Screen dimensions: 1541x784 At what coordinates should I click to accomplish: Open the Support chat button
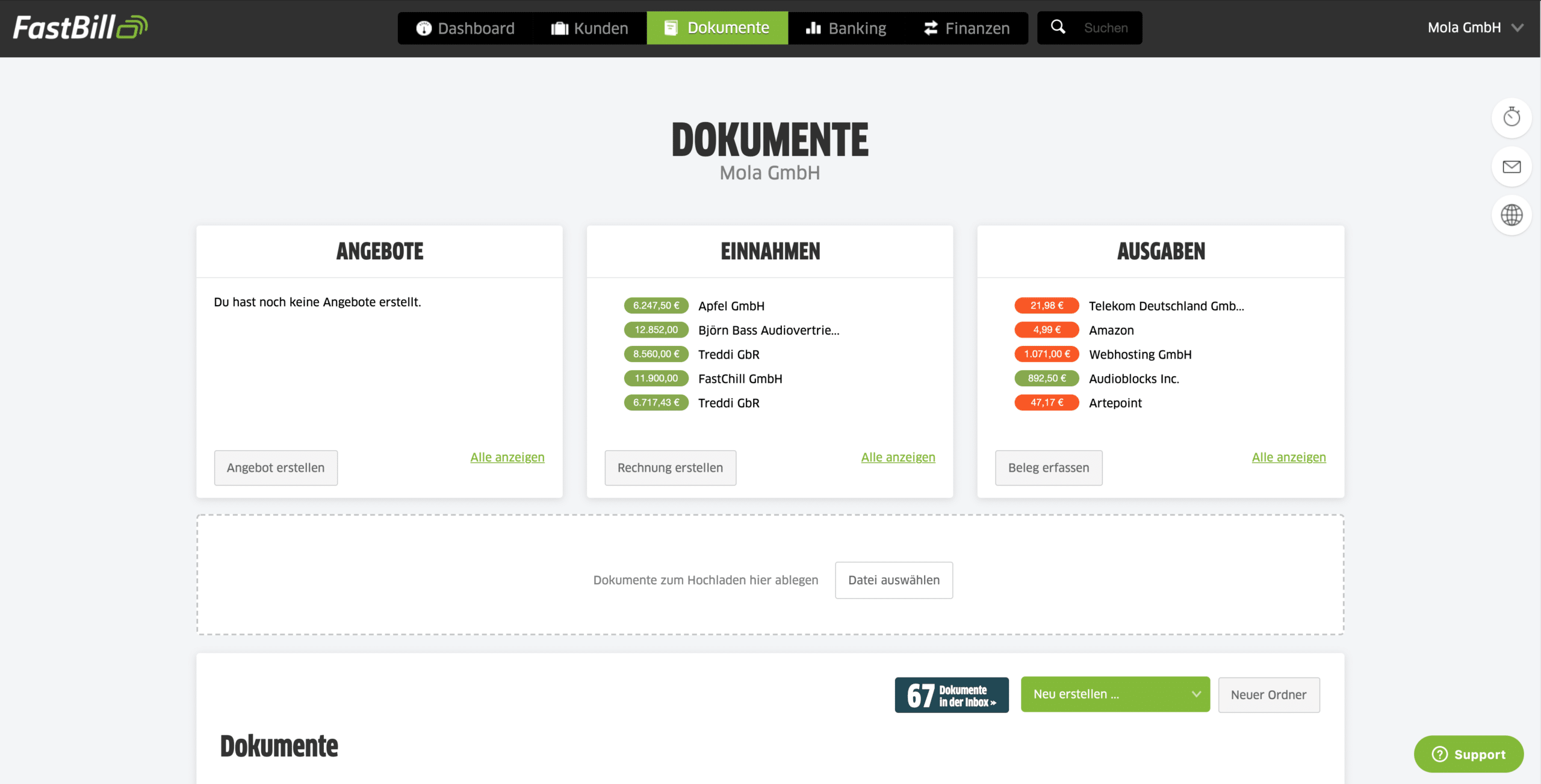point(1469,754)
